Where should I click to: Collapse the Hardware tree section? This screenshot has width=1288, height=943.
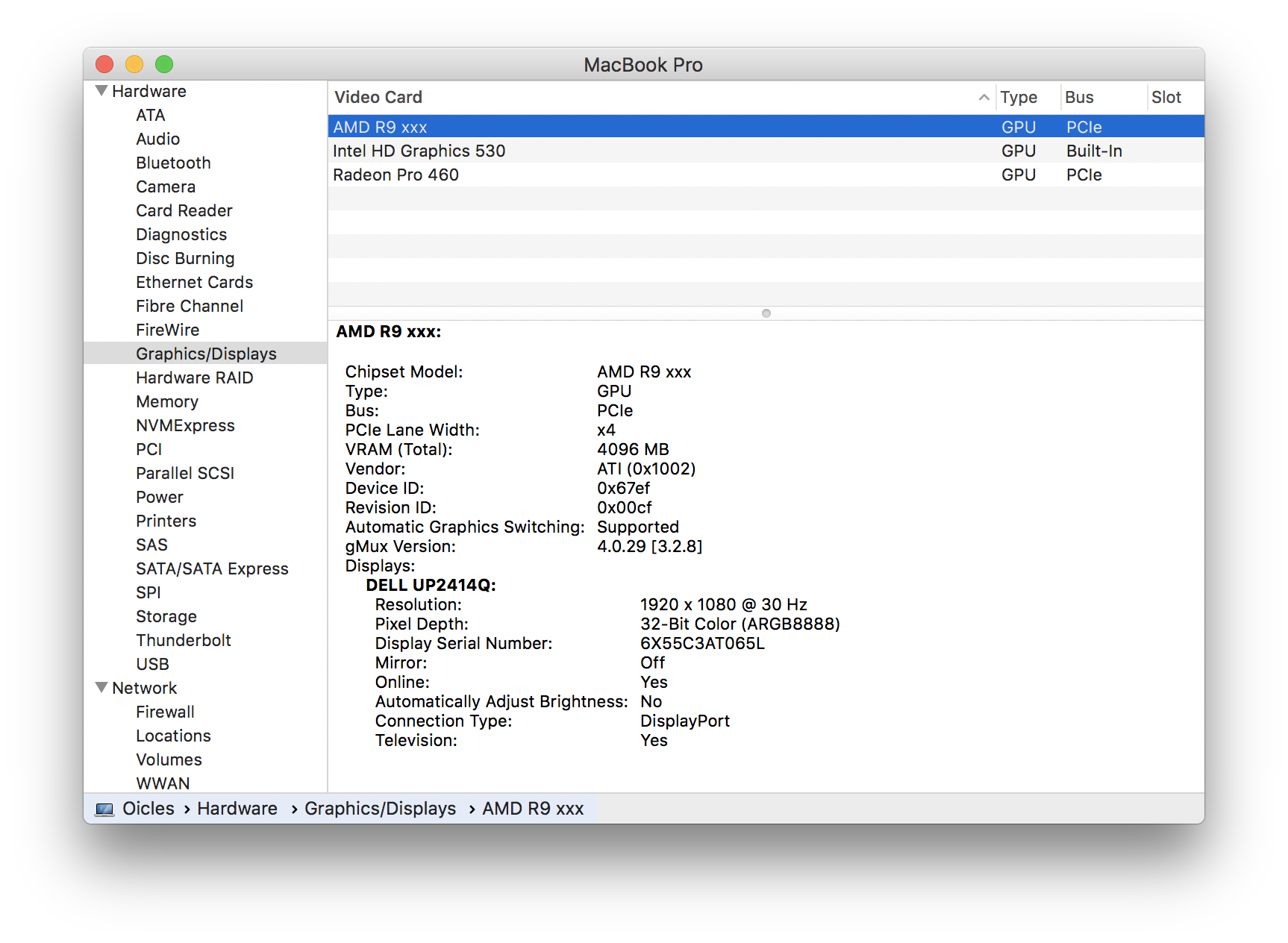click(x=101, y=91)
